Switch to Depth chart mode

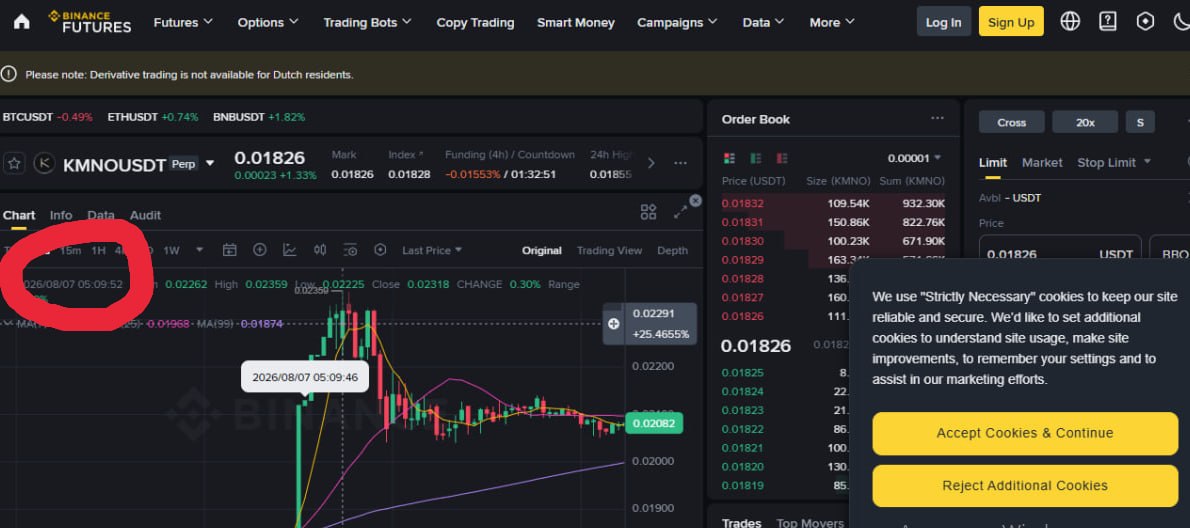pos(672,250)
